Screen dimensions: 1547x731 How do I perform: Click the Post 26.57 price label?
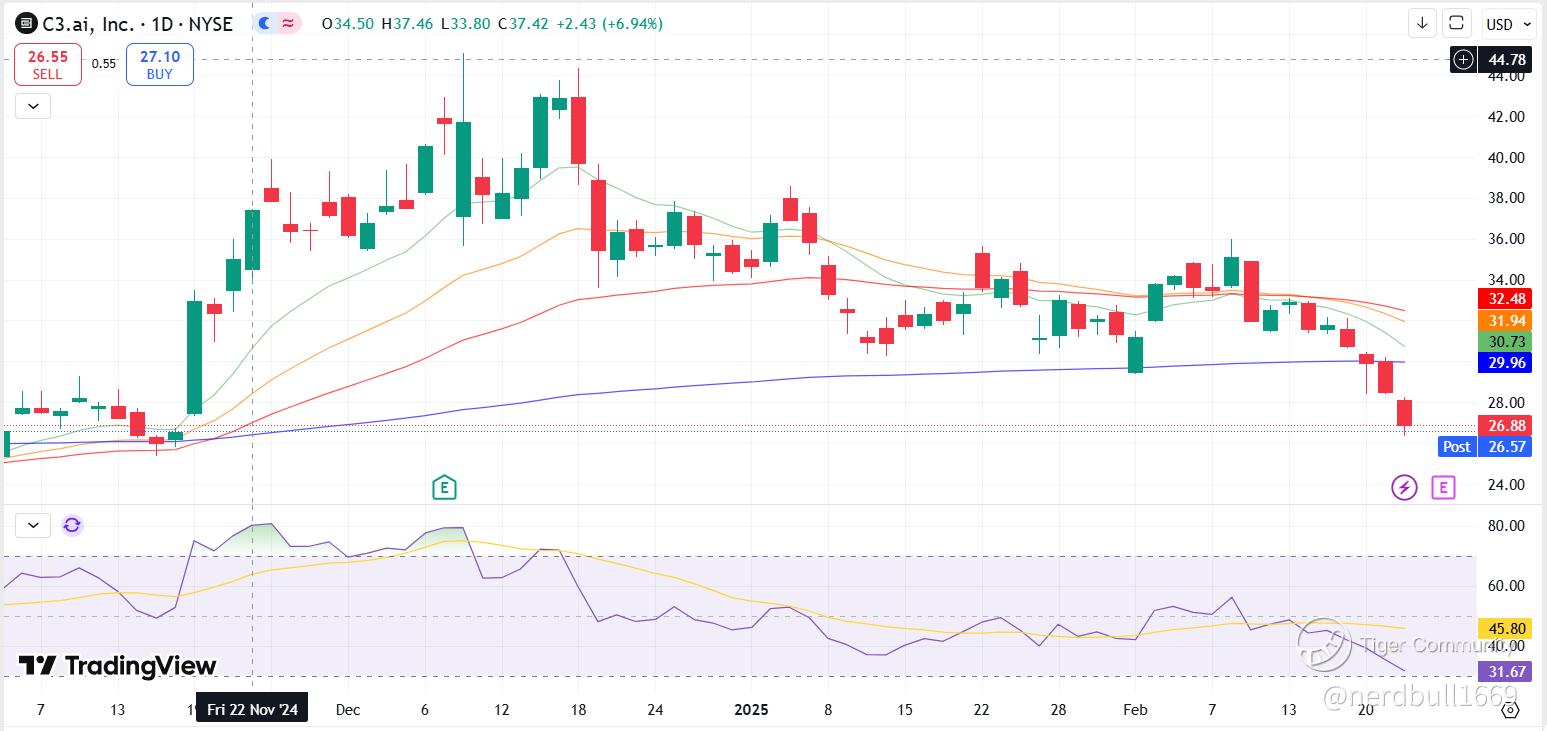(x=1485, y=446)
